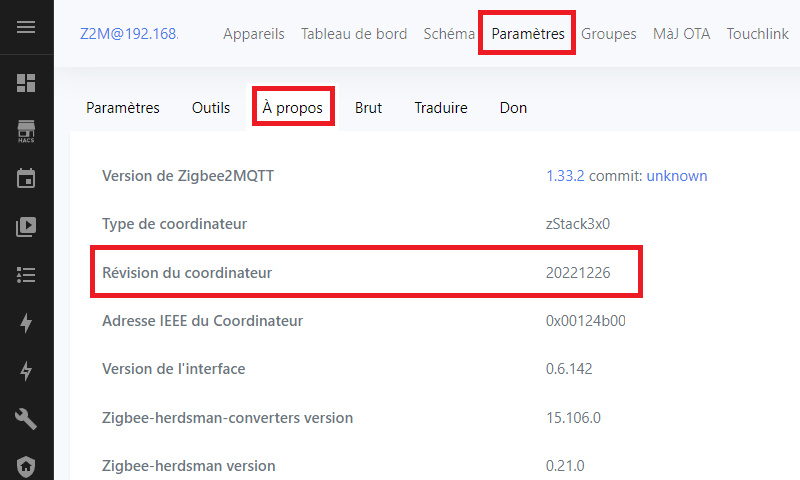Click the upper lightning bolt sidebar icon

26,323
